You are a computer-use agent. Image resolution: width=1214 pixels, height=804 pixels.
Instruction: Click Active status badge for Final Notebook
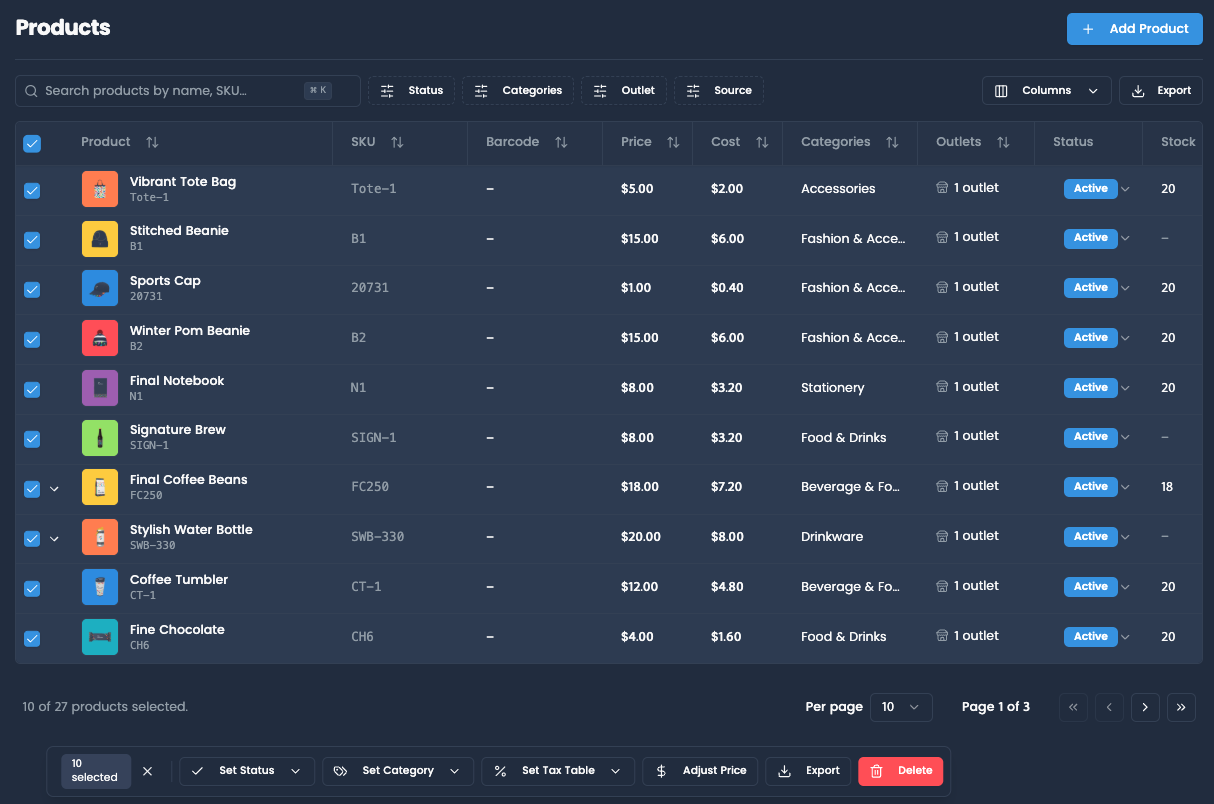(x=1090, y=388)
